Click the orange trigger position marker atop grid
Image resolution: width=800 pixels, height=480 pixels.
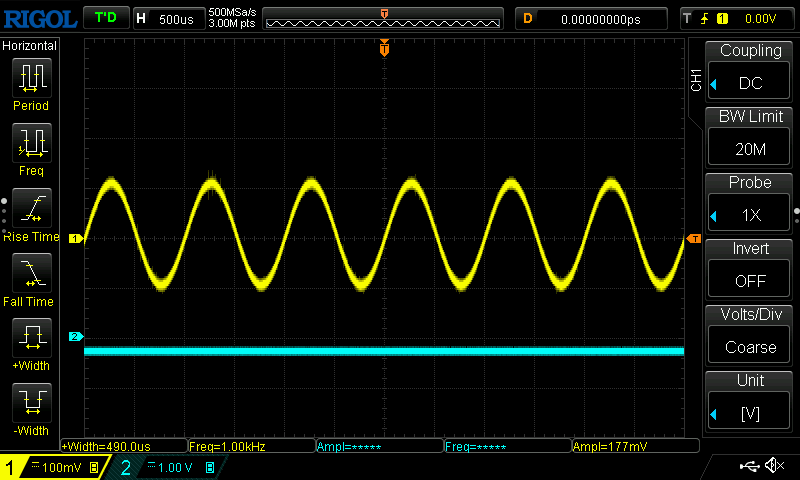[x=384, y=48]
